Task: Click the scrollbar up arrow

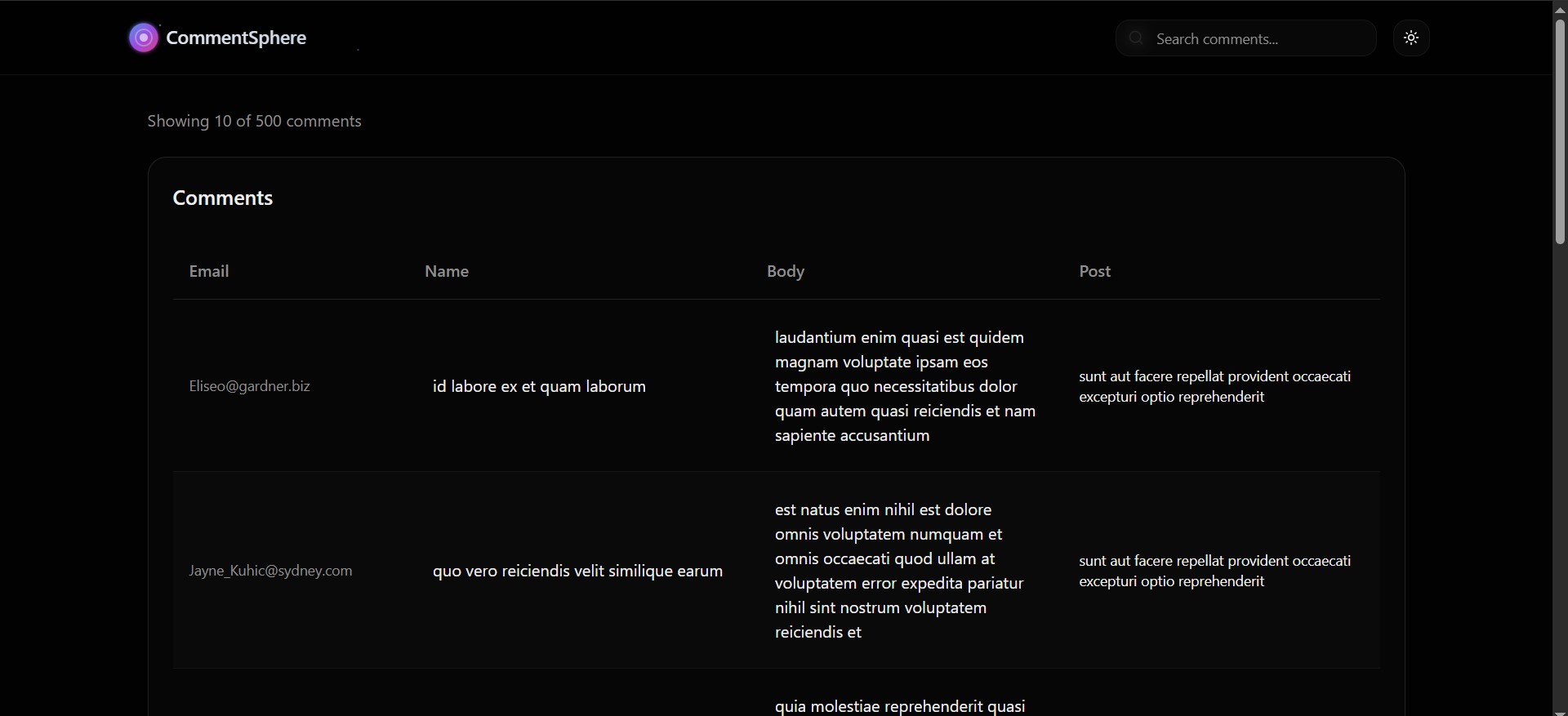Action: tap(1560, 8)
